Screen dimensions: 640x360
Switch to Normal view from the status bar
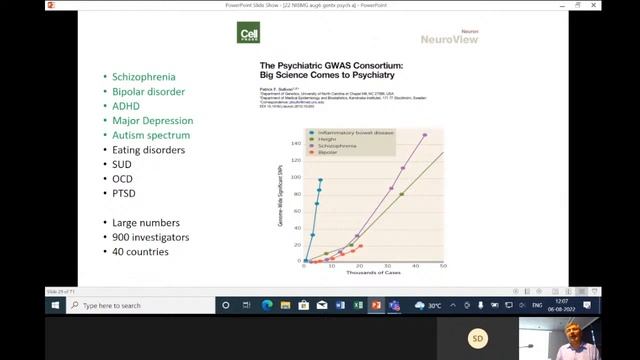555,291
